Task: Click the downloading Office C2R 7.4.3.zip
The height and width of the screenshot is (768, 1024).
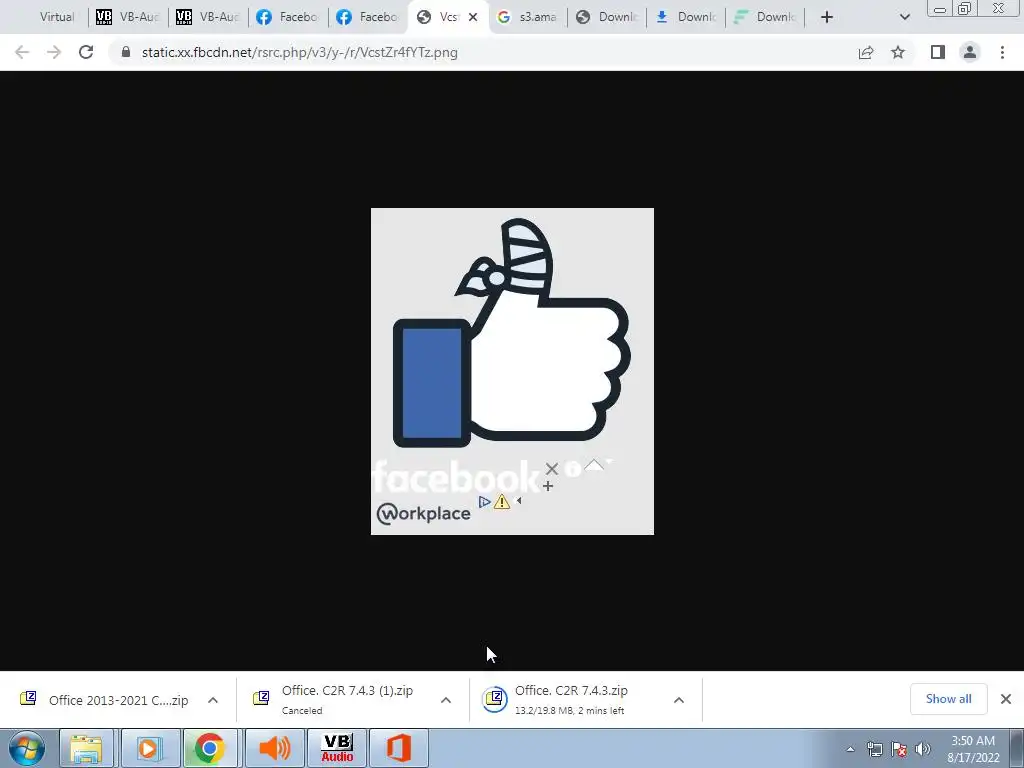Action: pyautogui.click(x=571, y=699)
